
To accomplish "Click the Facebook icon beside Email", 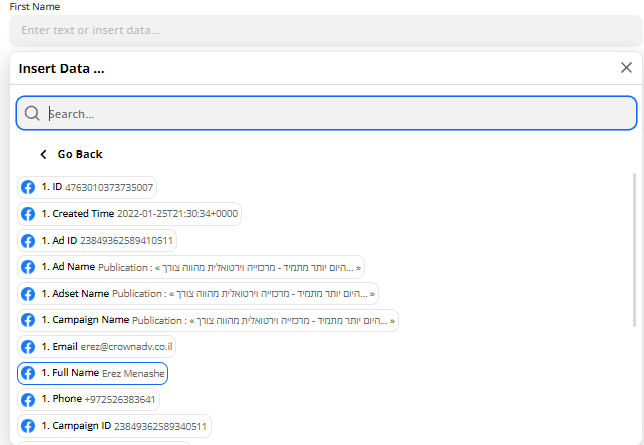I will (28, 347).
